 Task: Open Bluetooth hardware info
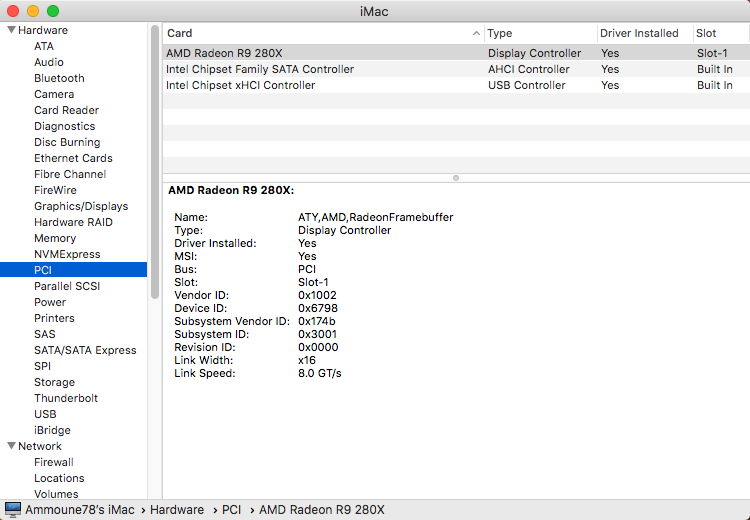(x=59, y=78)
